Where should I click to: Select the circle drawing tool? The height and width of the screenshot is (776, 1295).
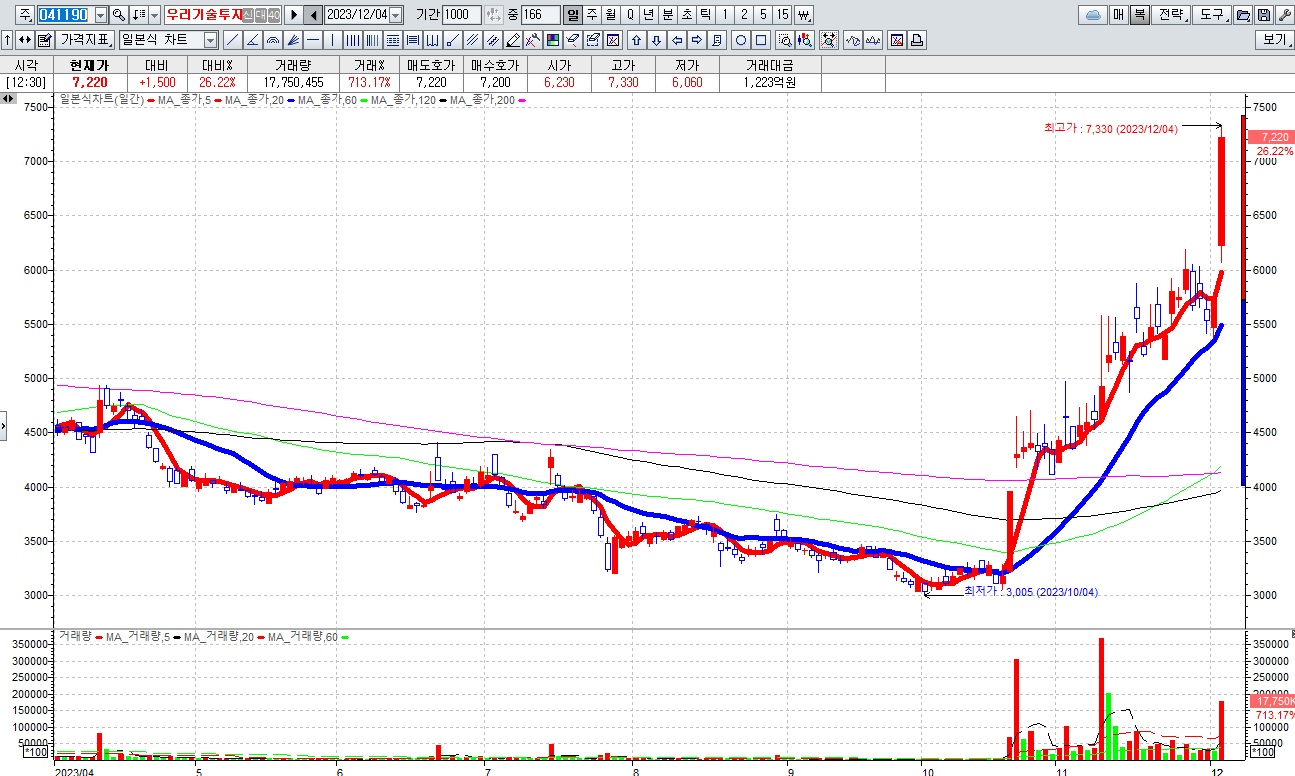pos(741,40)
